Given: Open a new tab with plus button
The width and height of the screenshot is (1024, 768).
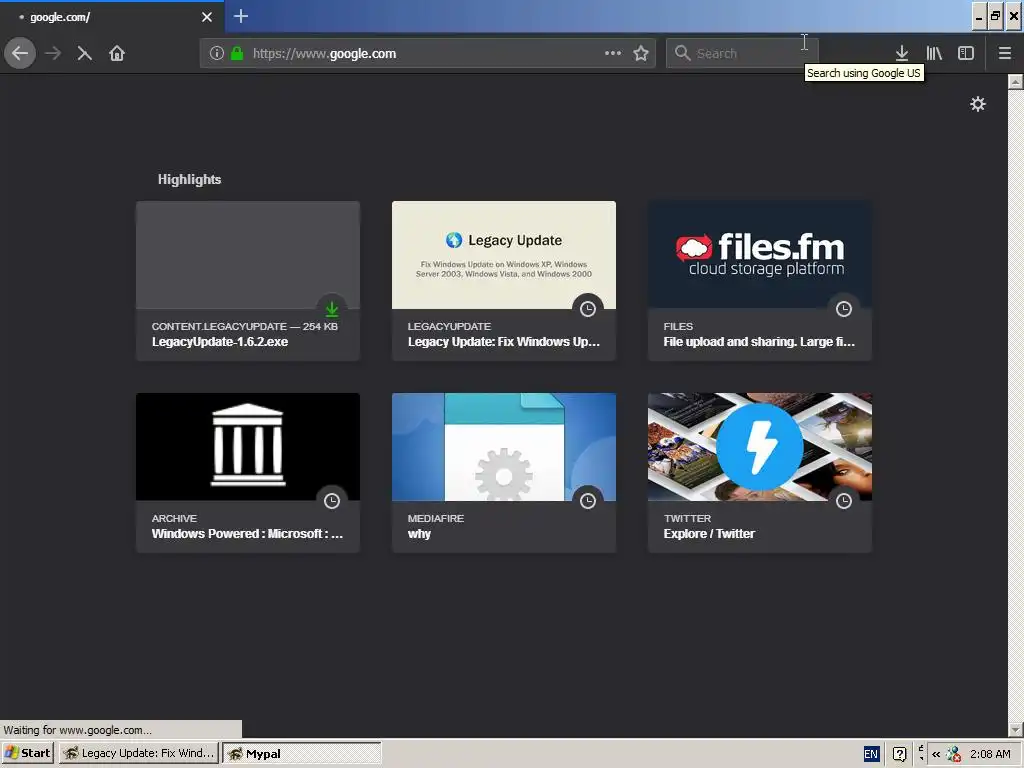Looking at the screenshot, I should (241, 16).
